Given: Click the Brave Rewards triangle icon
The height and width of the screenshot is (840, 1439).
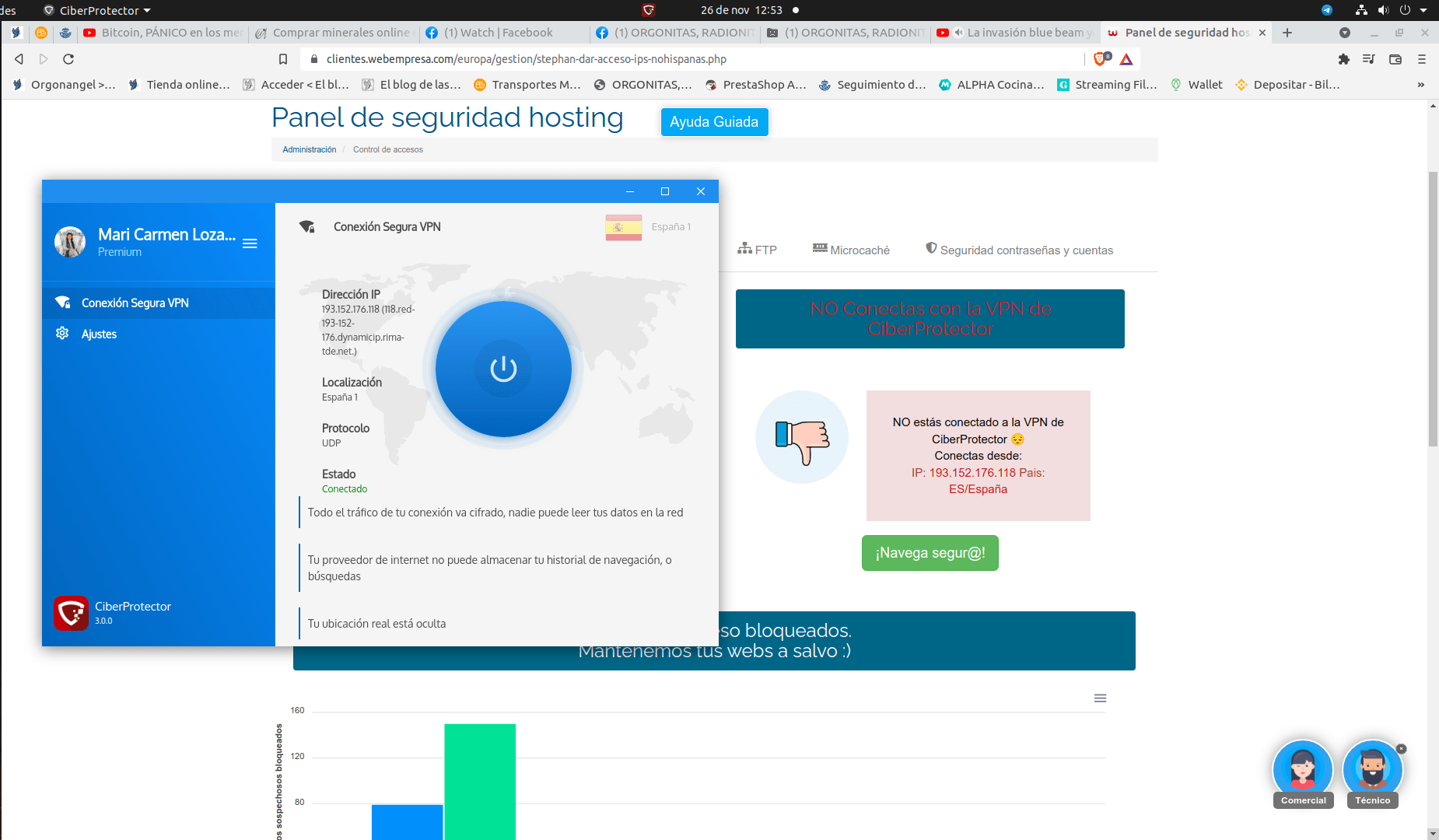Looking at the screenshot, I should (x=1126, y=59).
